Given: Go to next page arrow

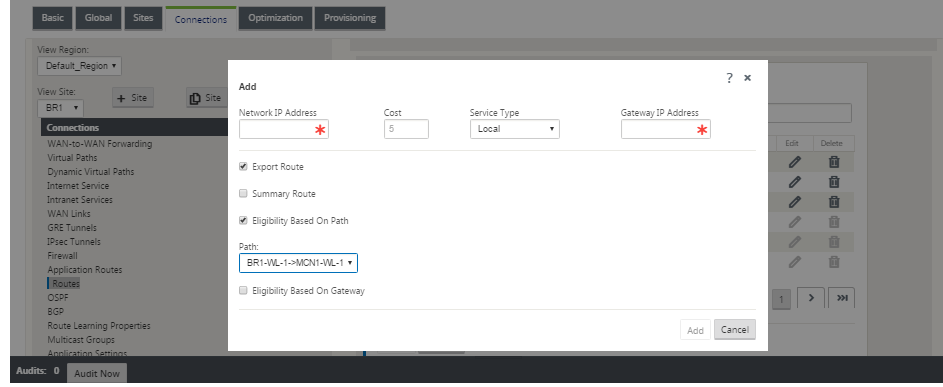Looking at the screenshot, I should pyautogui.click(x=811, y=297).
